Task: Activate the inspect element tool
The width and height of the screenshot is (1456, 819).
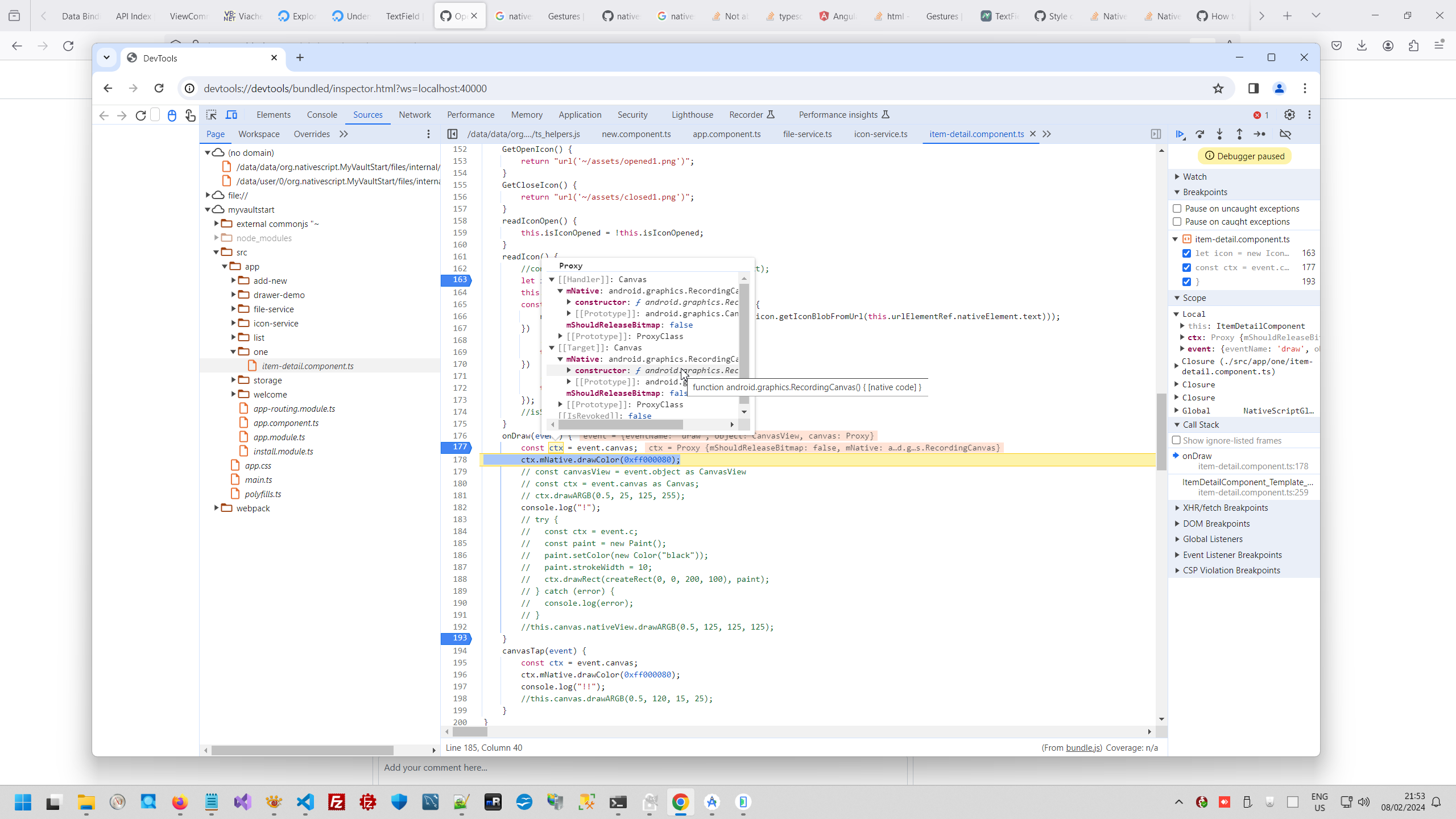Action: pos(211,114)
